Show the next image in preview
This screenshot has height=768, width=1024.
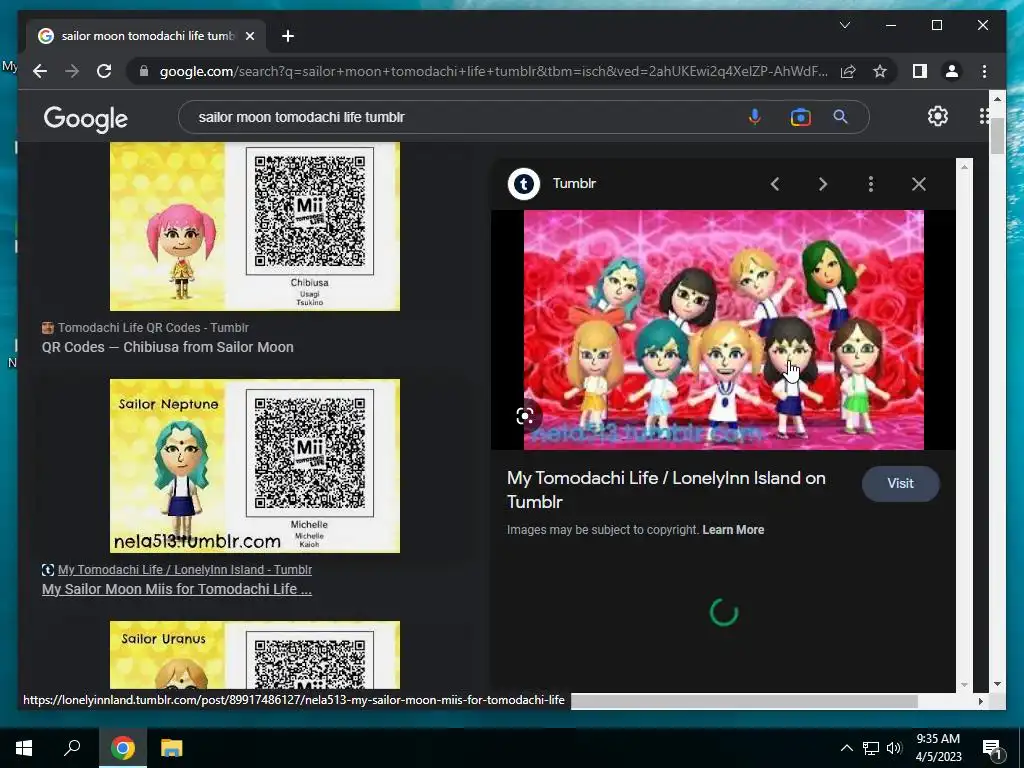pos(823,184)
